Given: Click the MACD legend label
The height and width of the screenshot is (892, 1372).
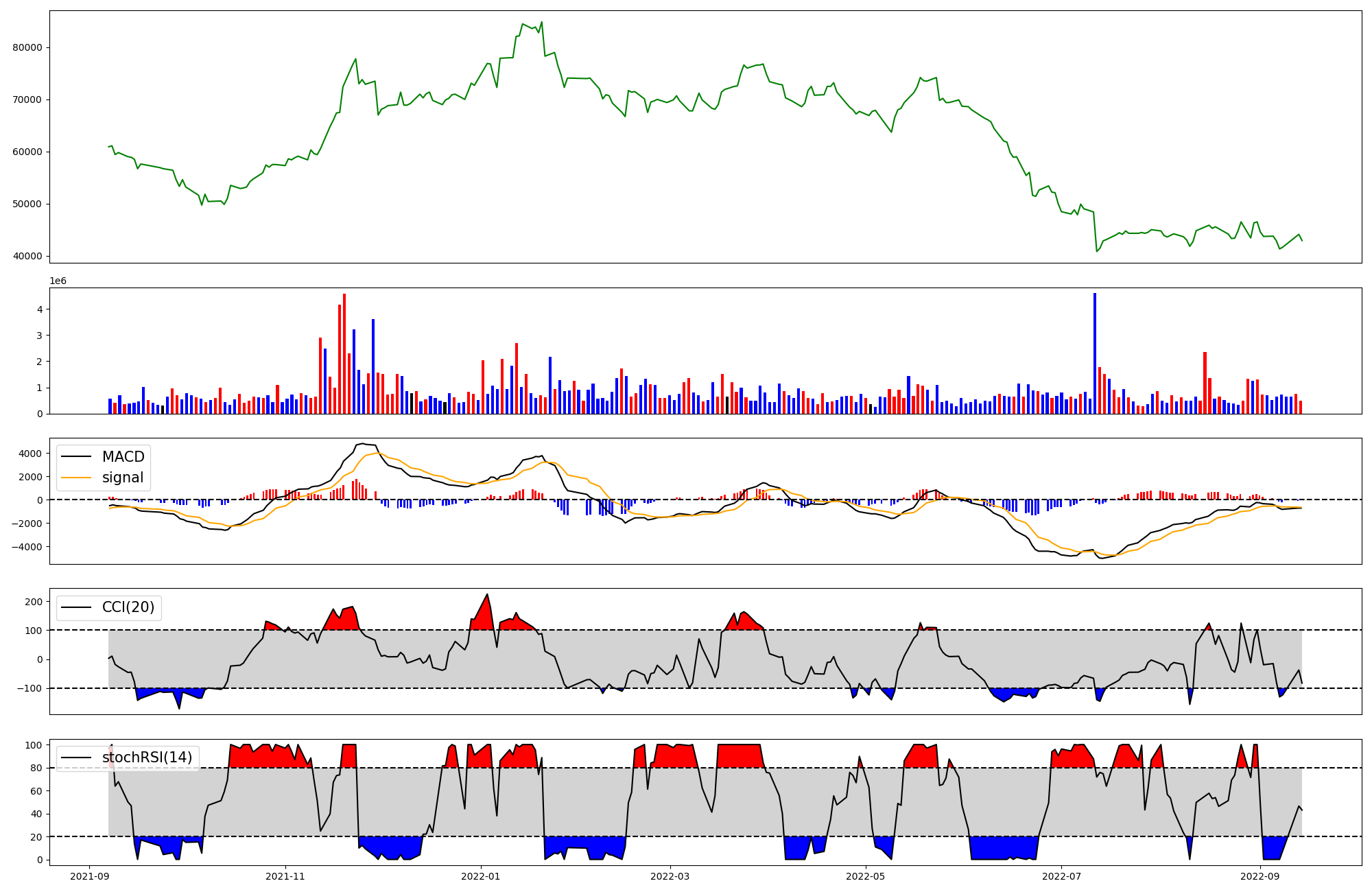Looking at the screenshot, I should coord(123,457).
